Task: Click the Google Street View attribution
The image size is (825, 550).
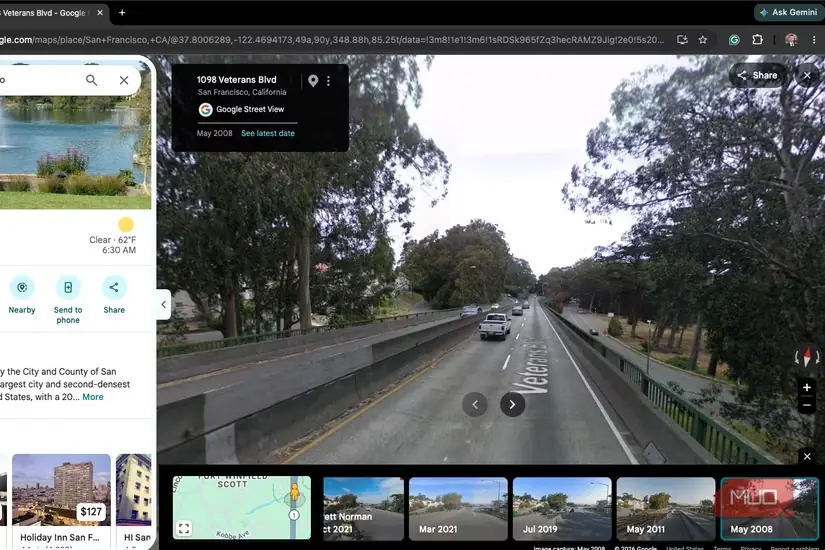Action: click(242, 109)
